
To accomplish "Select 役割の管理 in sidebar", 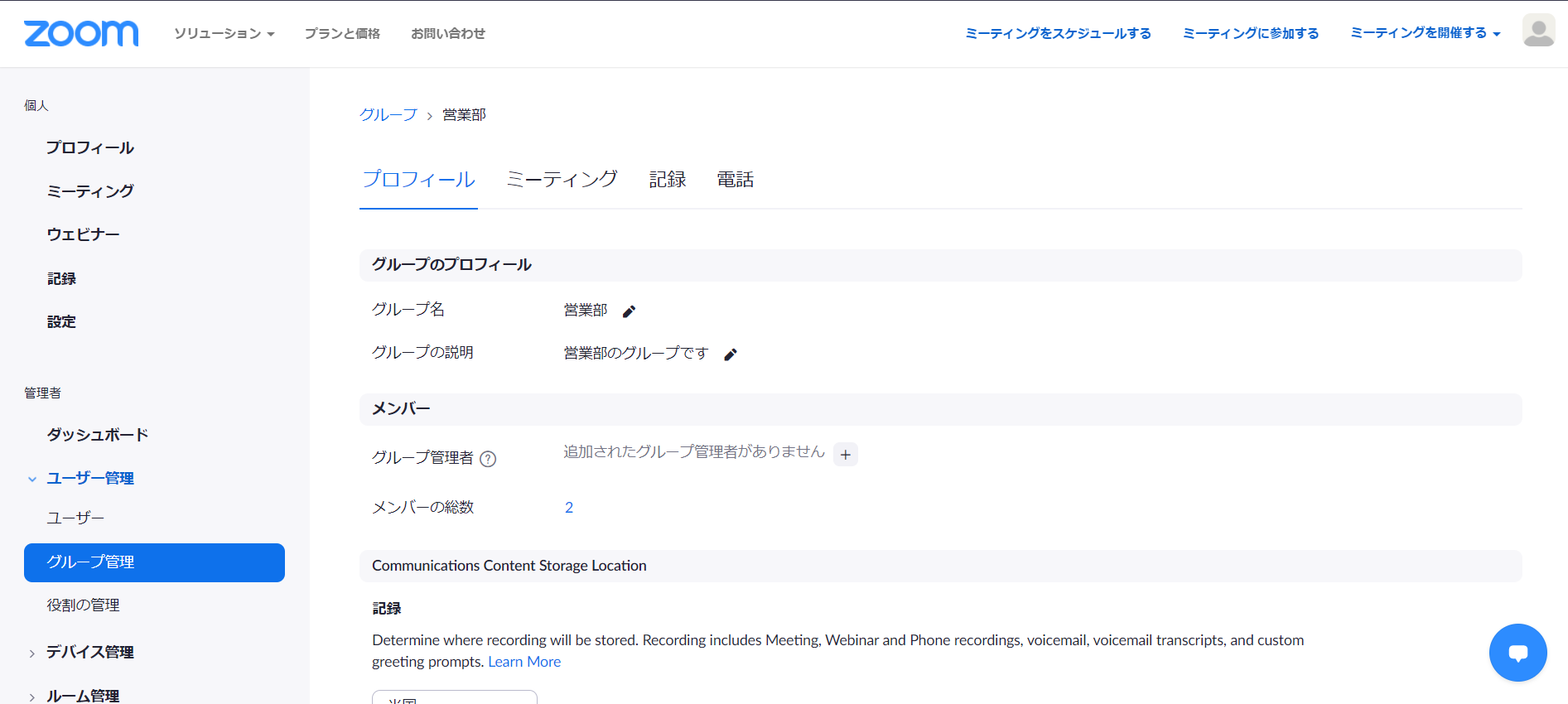I will tap(83, 605).
